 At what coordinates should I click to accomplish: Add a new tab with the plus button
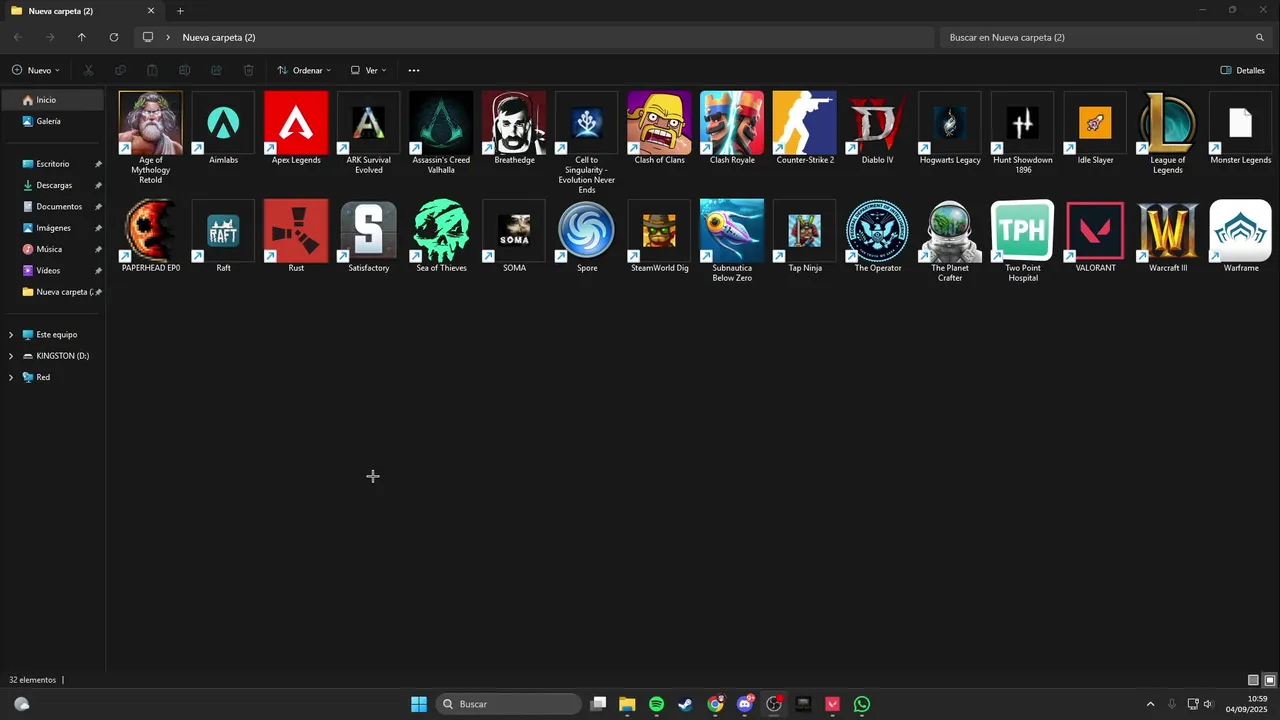pos(180,11)
